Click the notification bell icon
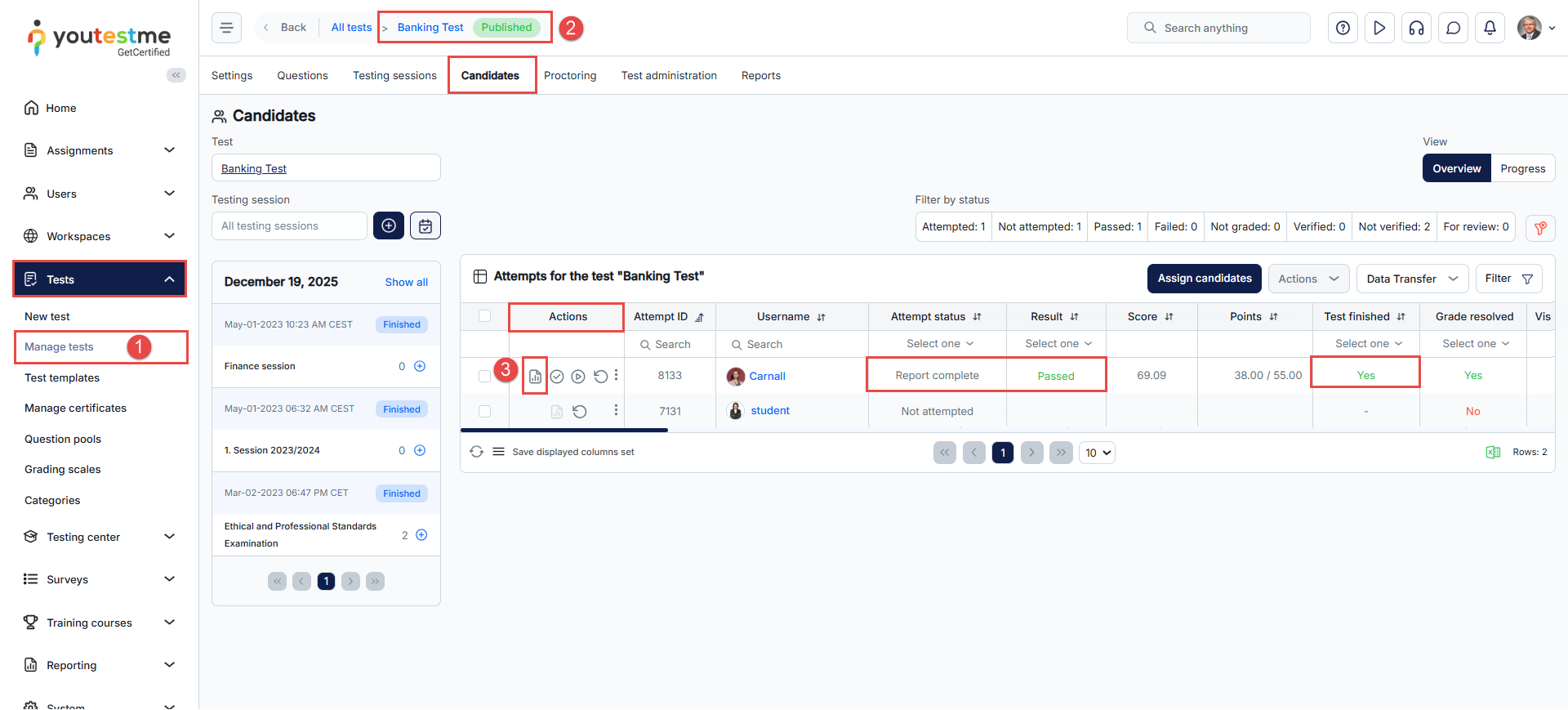This screenshot has height=710, width=1568. pyautogui.click(x=1490, y=28)
